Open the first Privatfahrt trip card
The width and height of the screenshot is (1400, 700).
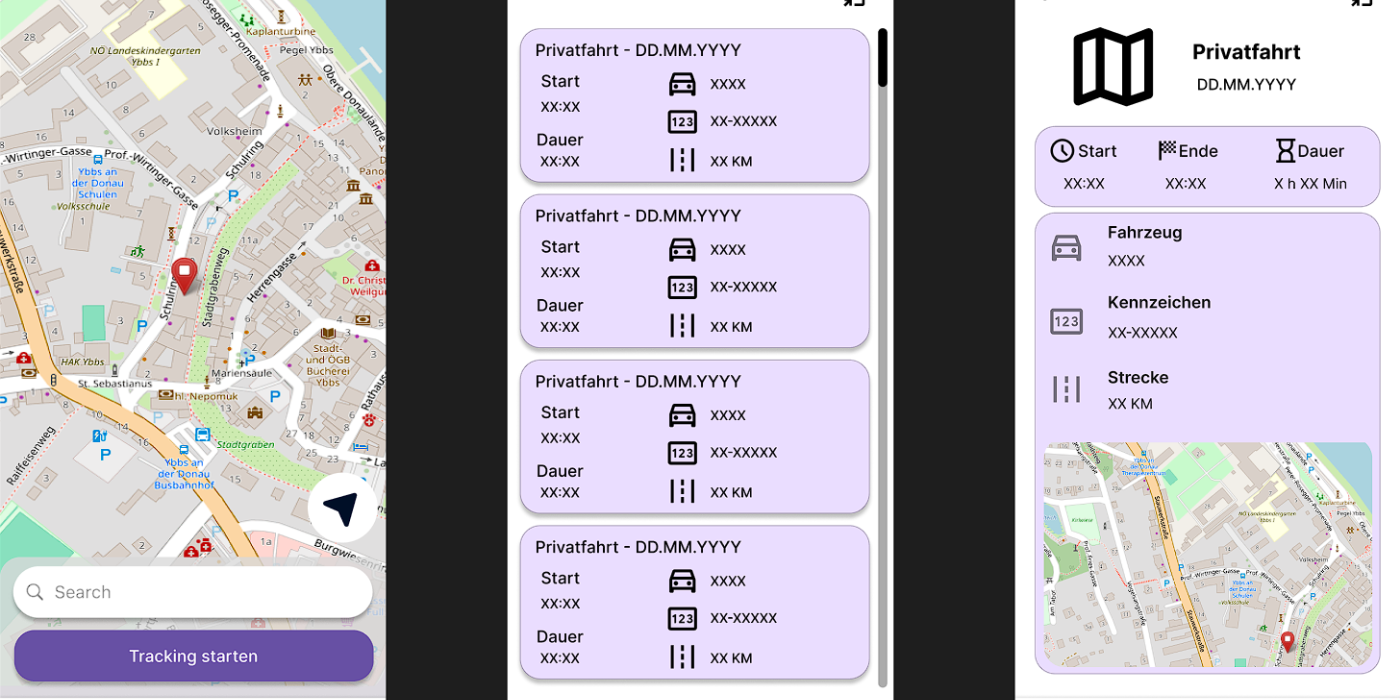click(x=694, y=105)
